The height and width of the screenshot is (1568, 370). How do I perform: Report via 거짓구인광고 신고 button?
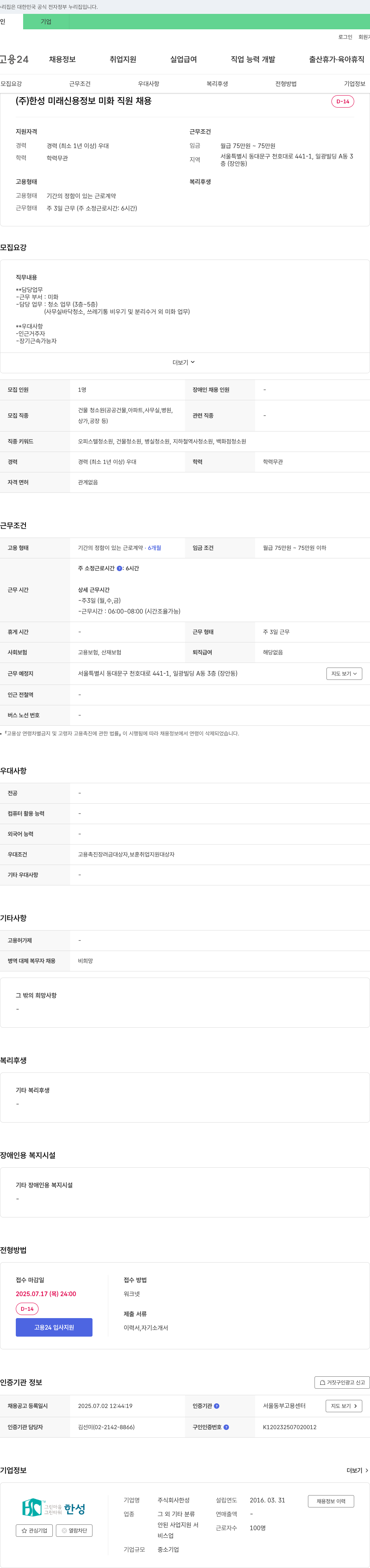click(x=342, y=1383)
